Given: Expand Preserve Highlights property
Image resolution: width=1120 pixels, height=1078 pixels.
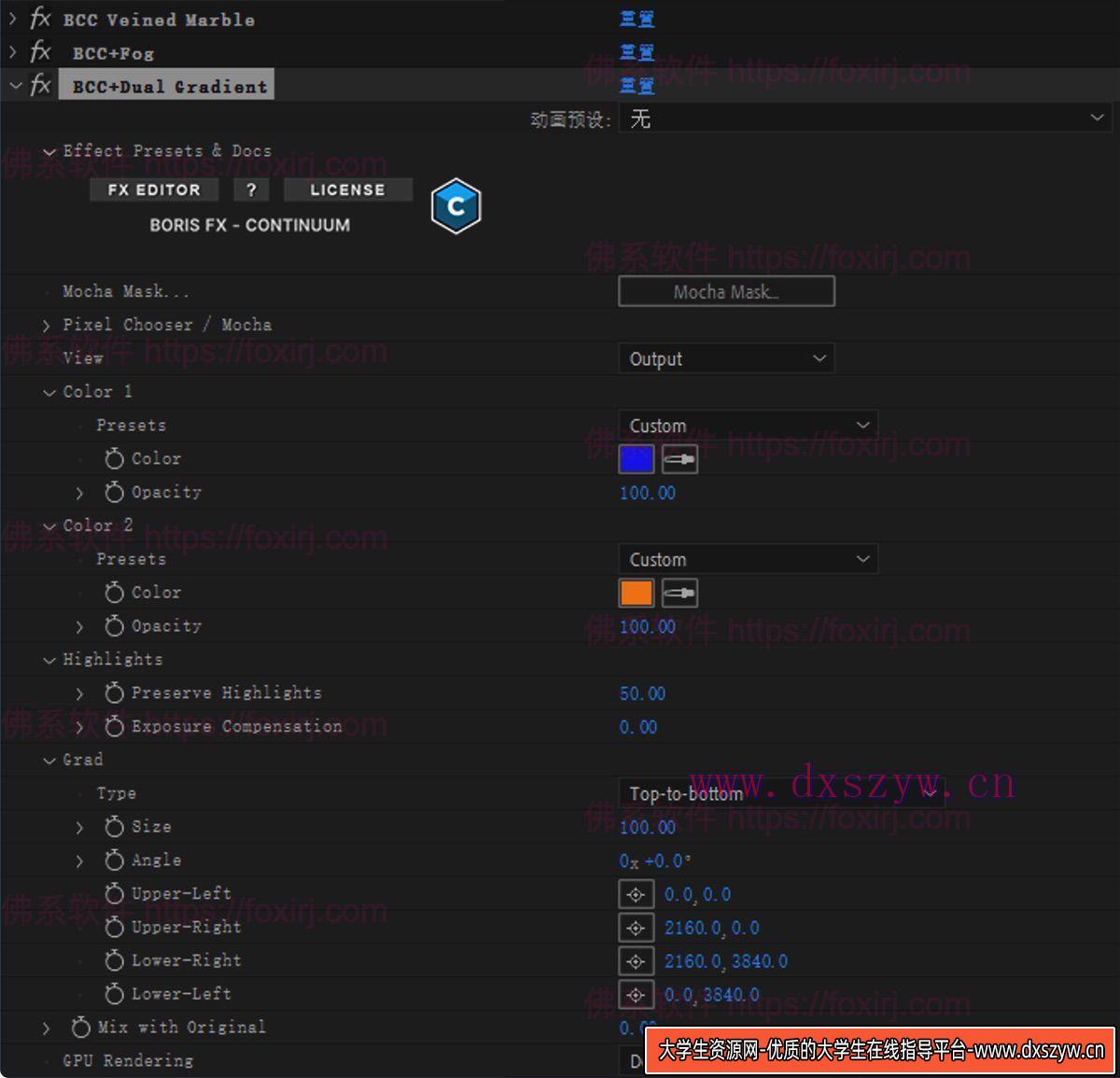Looking at the screenshot, I should tap(79, 693).
